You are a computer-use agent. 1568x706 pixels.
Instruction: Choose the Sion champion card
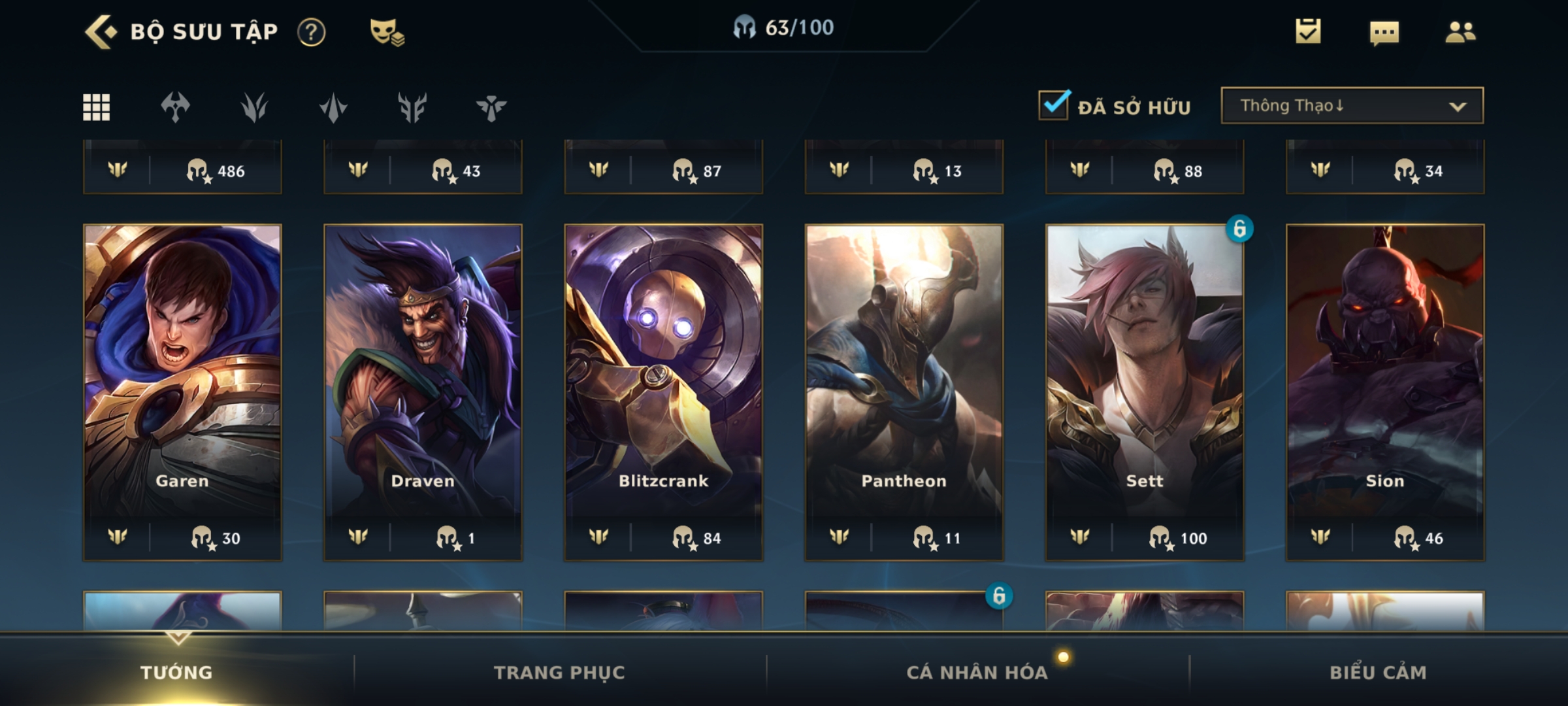point(1385,392)
